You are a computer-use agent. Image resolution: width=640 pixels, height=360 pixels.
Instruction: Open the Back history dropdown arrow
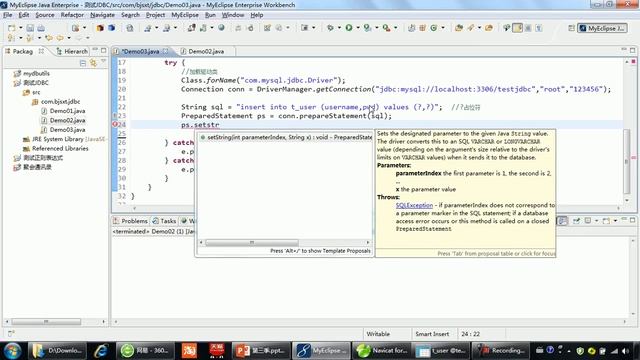(x=69, y=38)
